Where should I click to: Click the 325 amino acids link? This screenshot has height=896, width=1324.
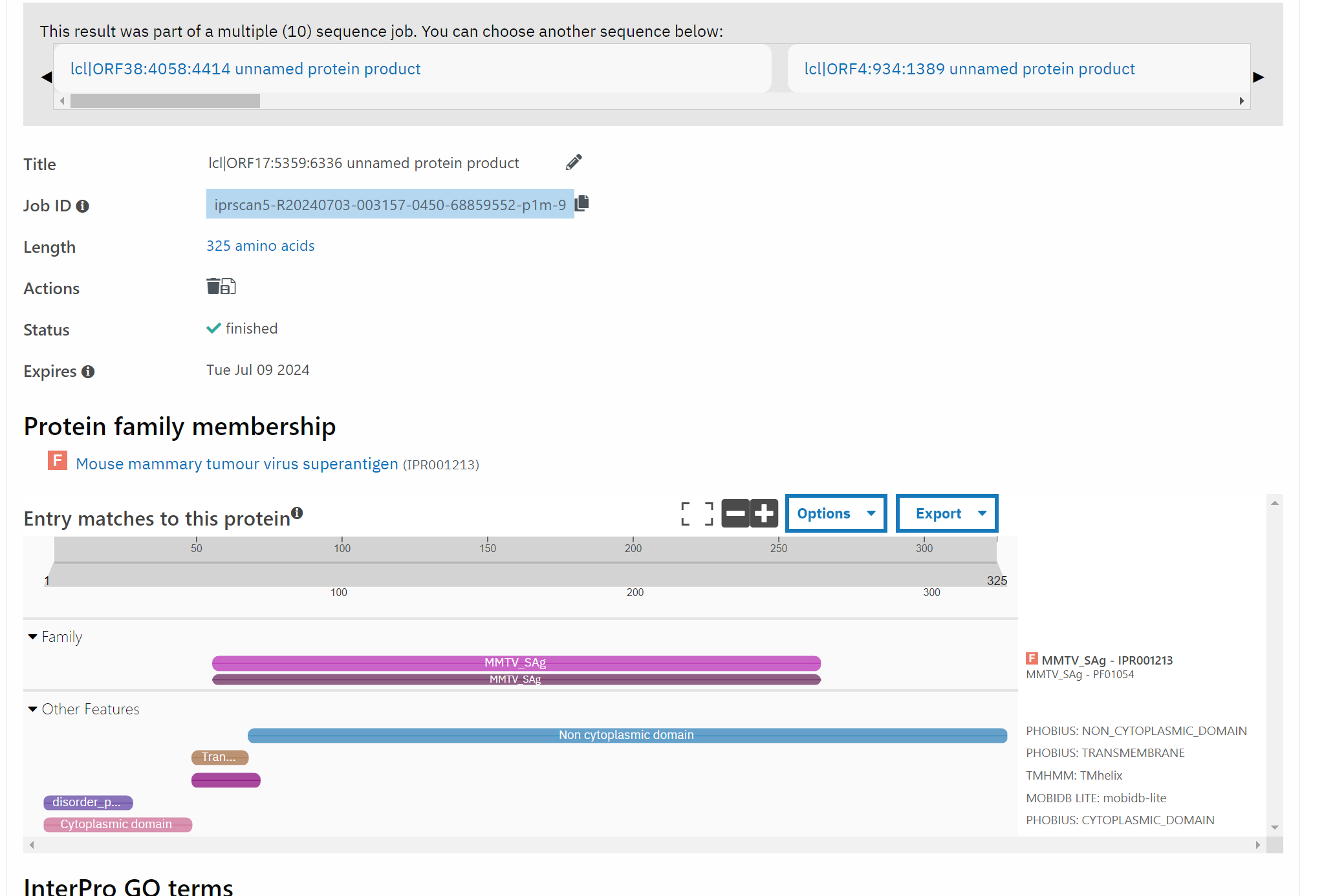(261, 246)
